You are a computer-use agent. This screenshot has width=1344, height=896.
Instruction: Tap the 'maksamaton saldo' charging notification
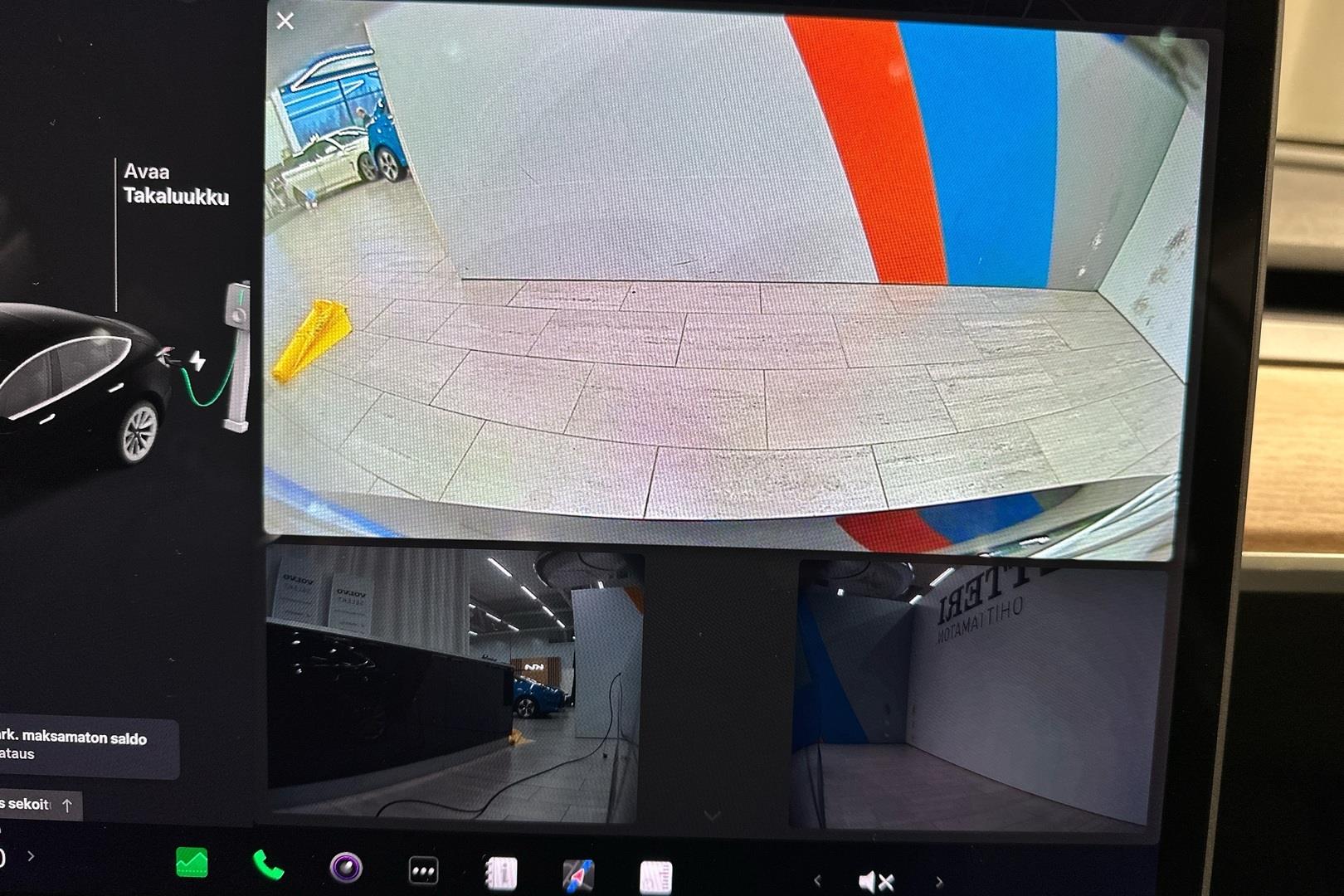click(83, 746)
